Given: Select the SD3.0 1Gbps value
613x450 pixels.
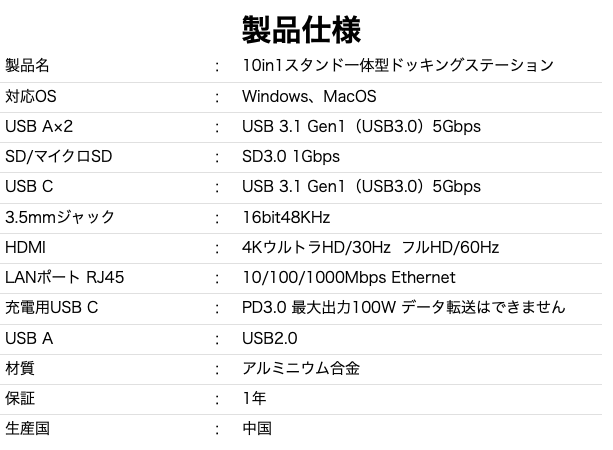Looking at the screenshot, I should click(x=291, y=156).
